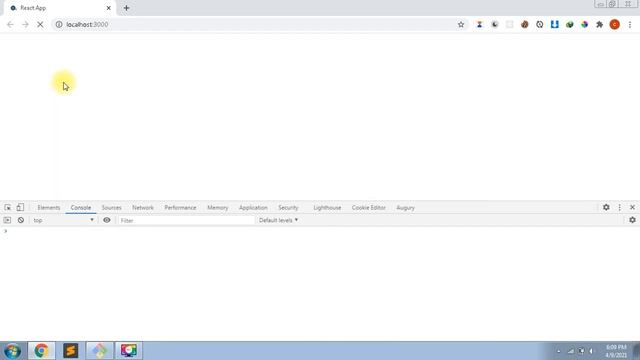
Task: Click the browser forward arrow
Action: point(25,24)
